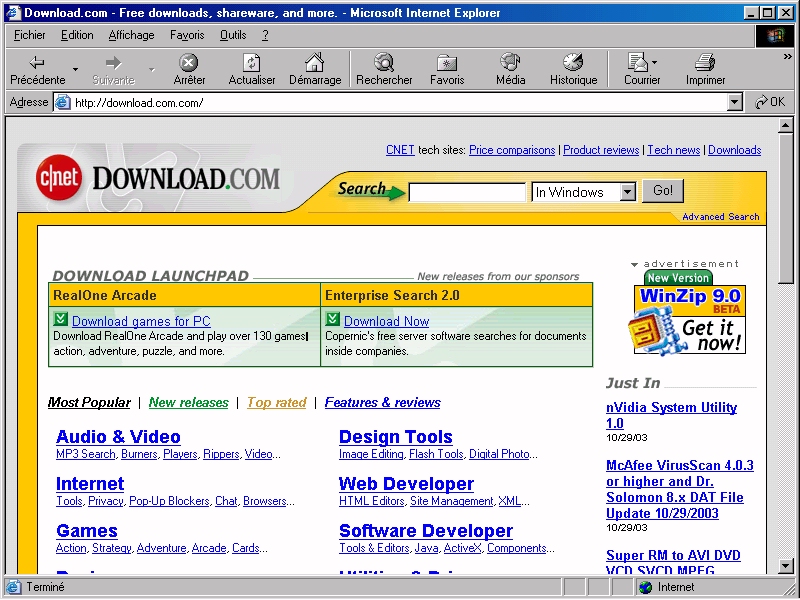Viewport: 800px width, 600px height.
Task: Click the WinZip 9.0 advertisement banner
Action: 687,313
